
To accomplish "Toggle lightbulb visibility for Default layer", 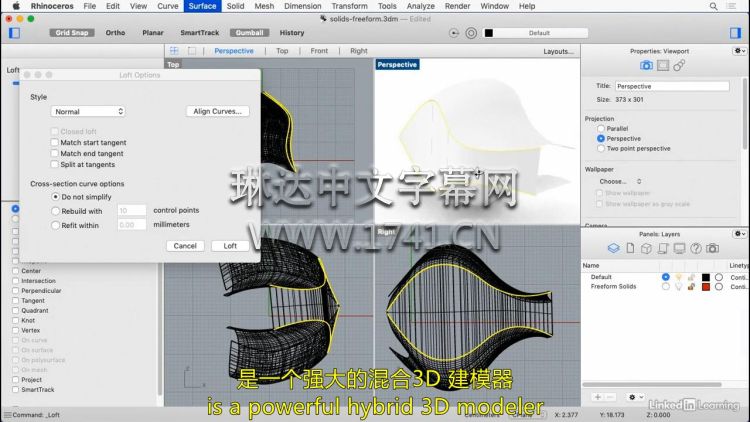I will (678, 277).
